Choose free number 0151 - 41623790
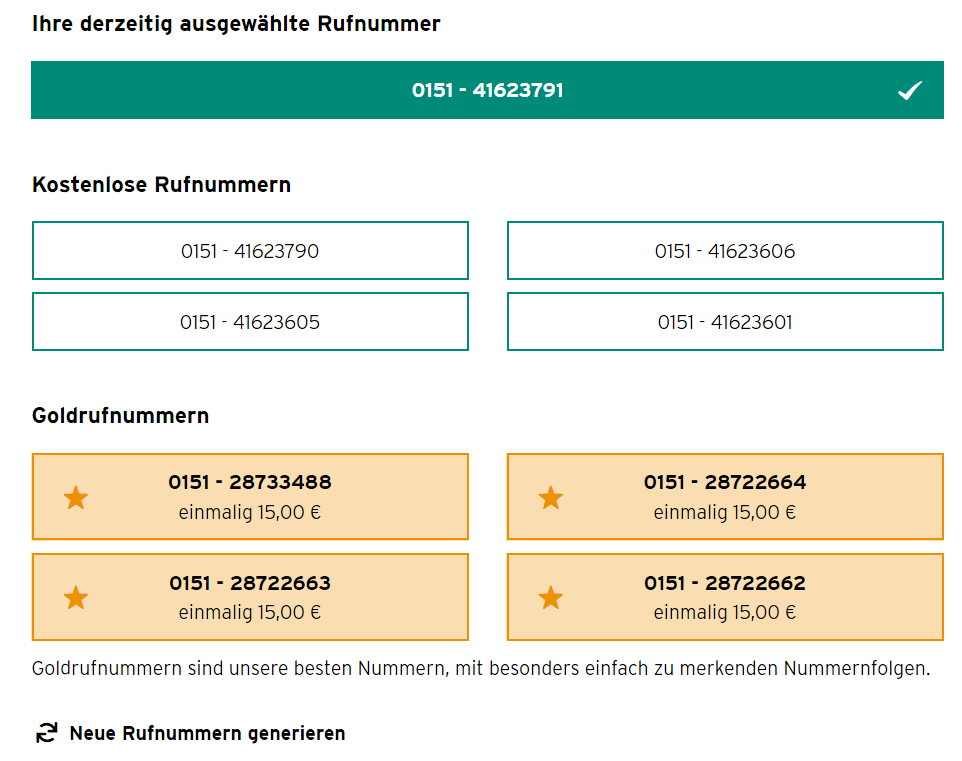The height and width of the screenshot is (761, 962). (250, 250)
